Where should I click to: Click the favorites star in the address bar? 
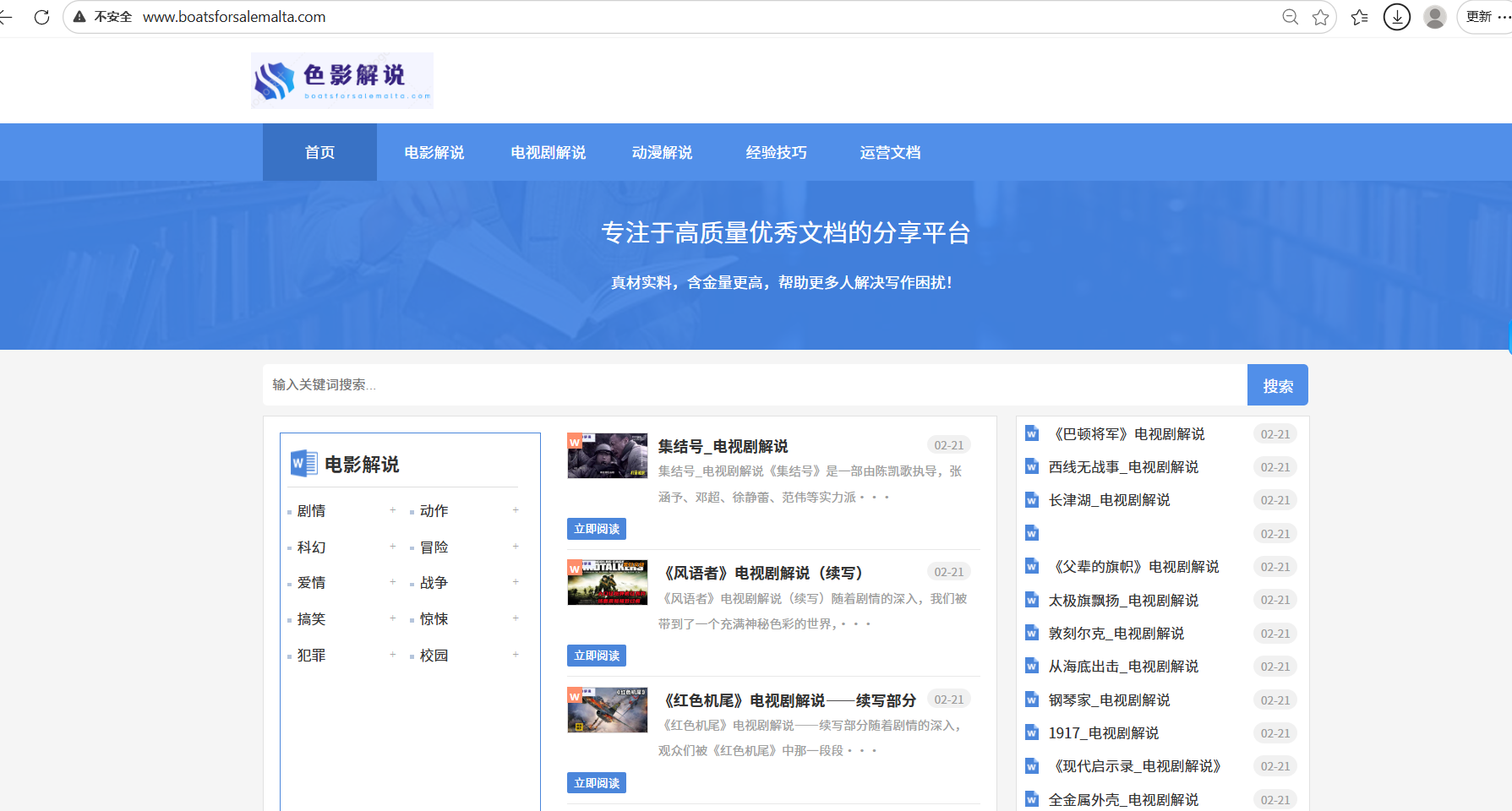(1322, 17)
